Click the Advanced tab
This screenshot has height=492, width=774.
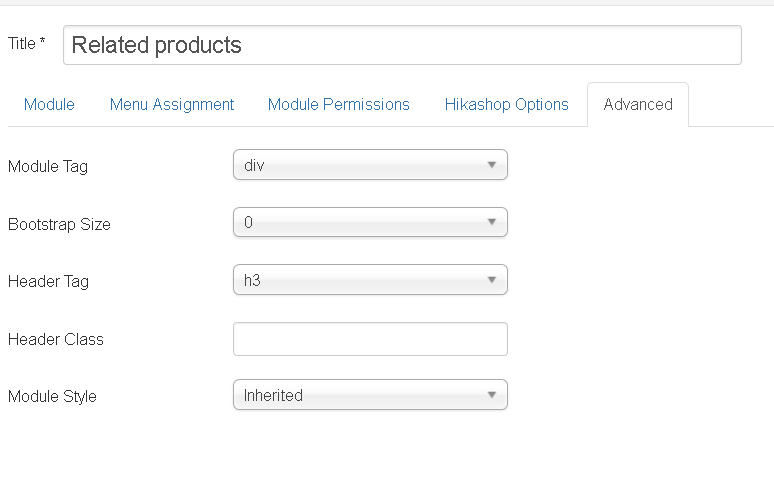click(x=638, y=104)
